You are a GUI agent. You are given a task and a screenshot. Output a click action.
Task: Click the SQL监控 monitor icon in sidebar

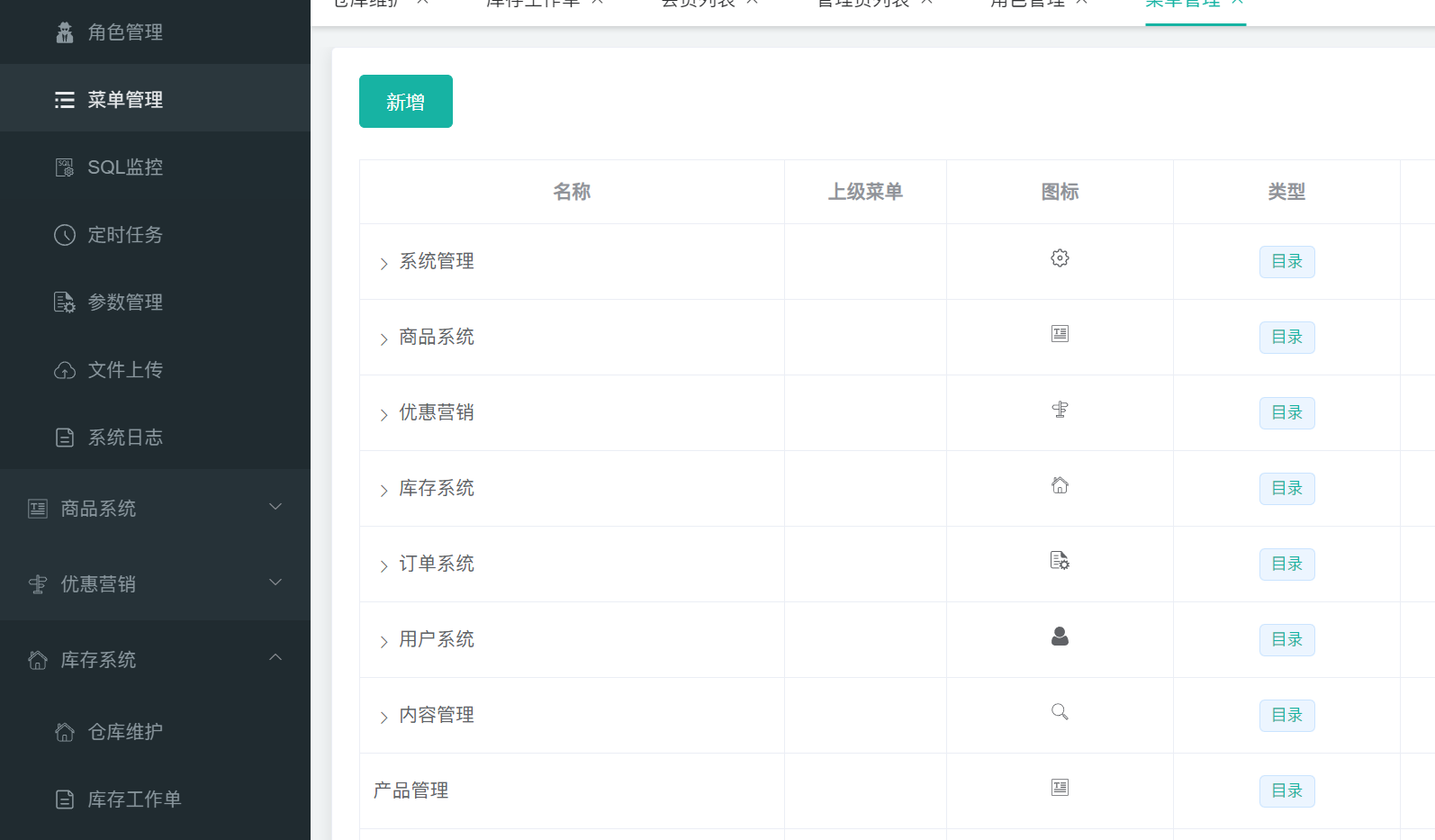click(65, 167)
